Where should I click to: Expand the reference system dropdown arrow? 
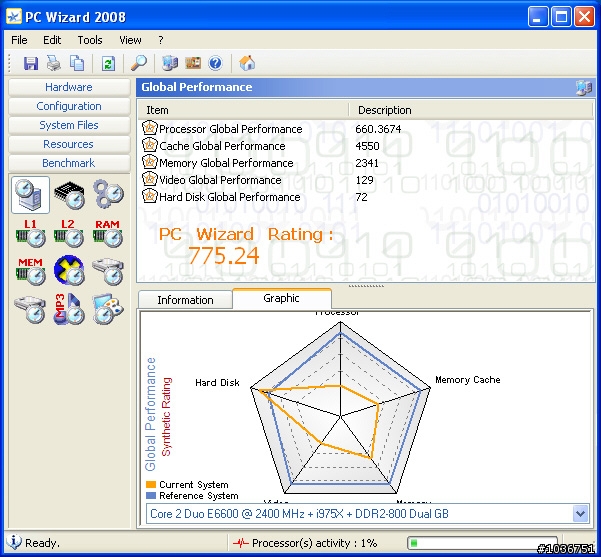(580, 514)
